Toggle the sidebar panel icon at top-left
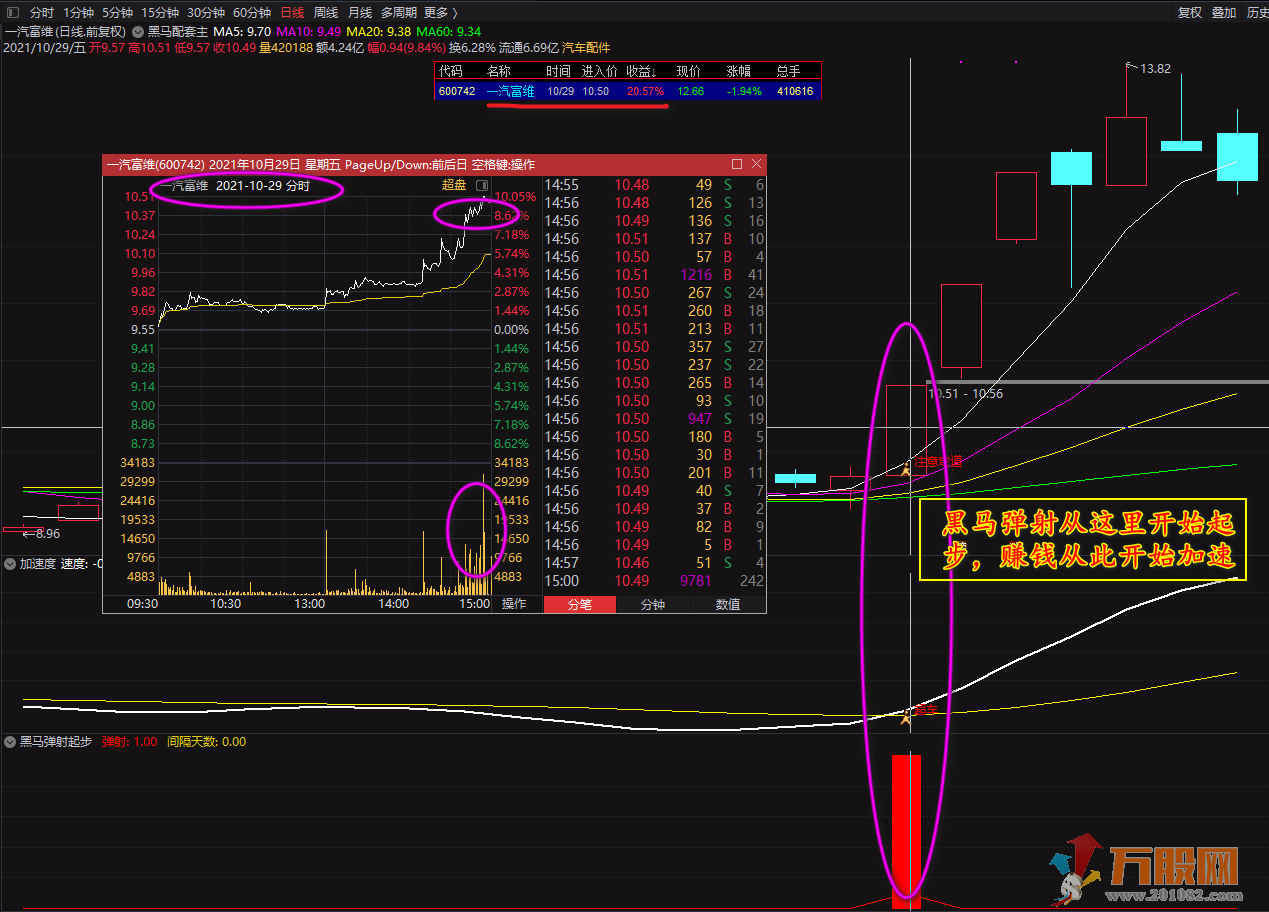1269x912 pixels. (x=12, y=13)
